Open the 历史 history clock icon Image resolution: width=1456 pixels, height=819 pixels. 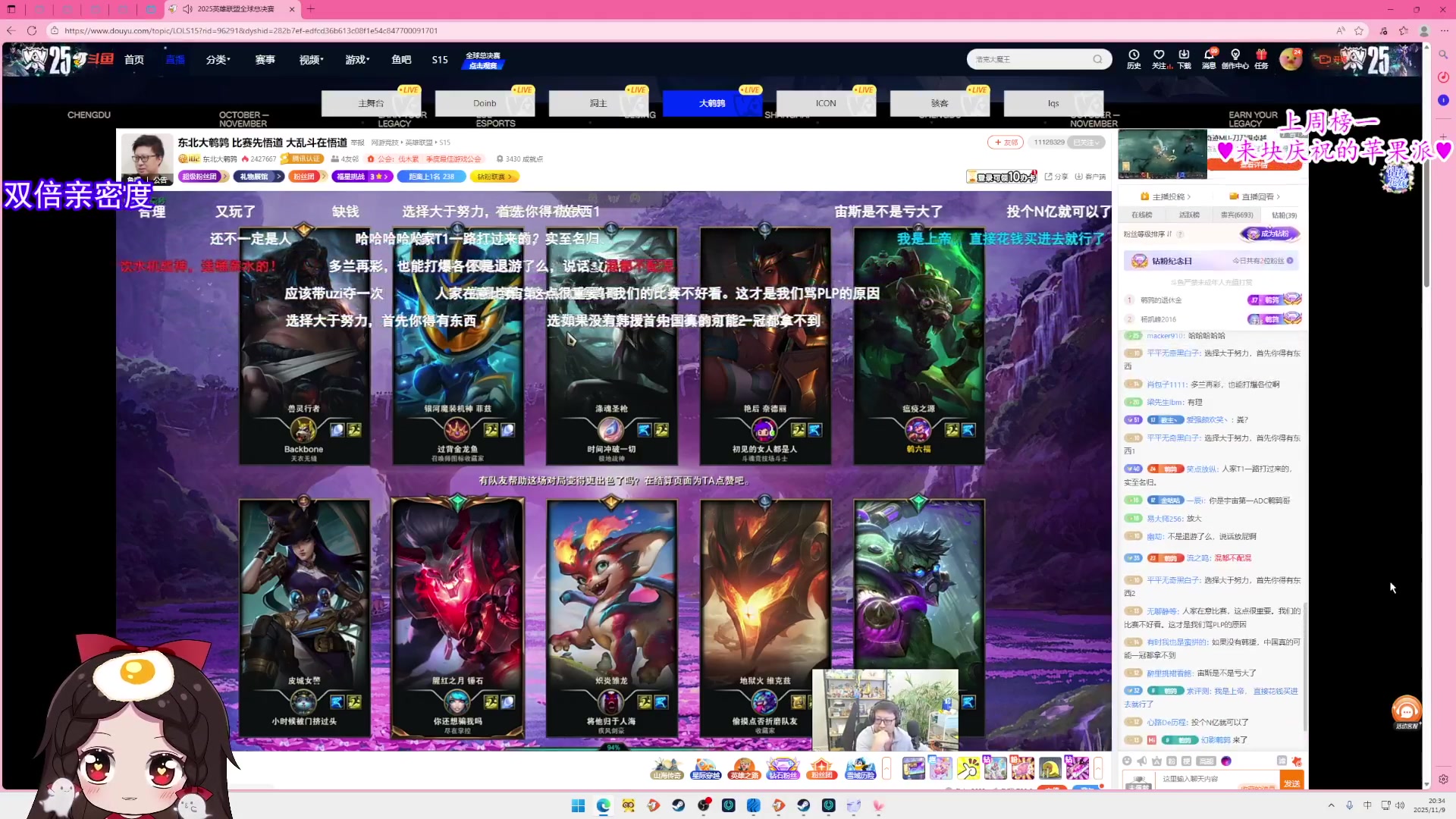point(1133,55)
